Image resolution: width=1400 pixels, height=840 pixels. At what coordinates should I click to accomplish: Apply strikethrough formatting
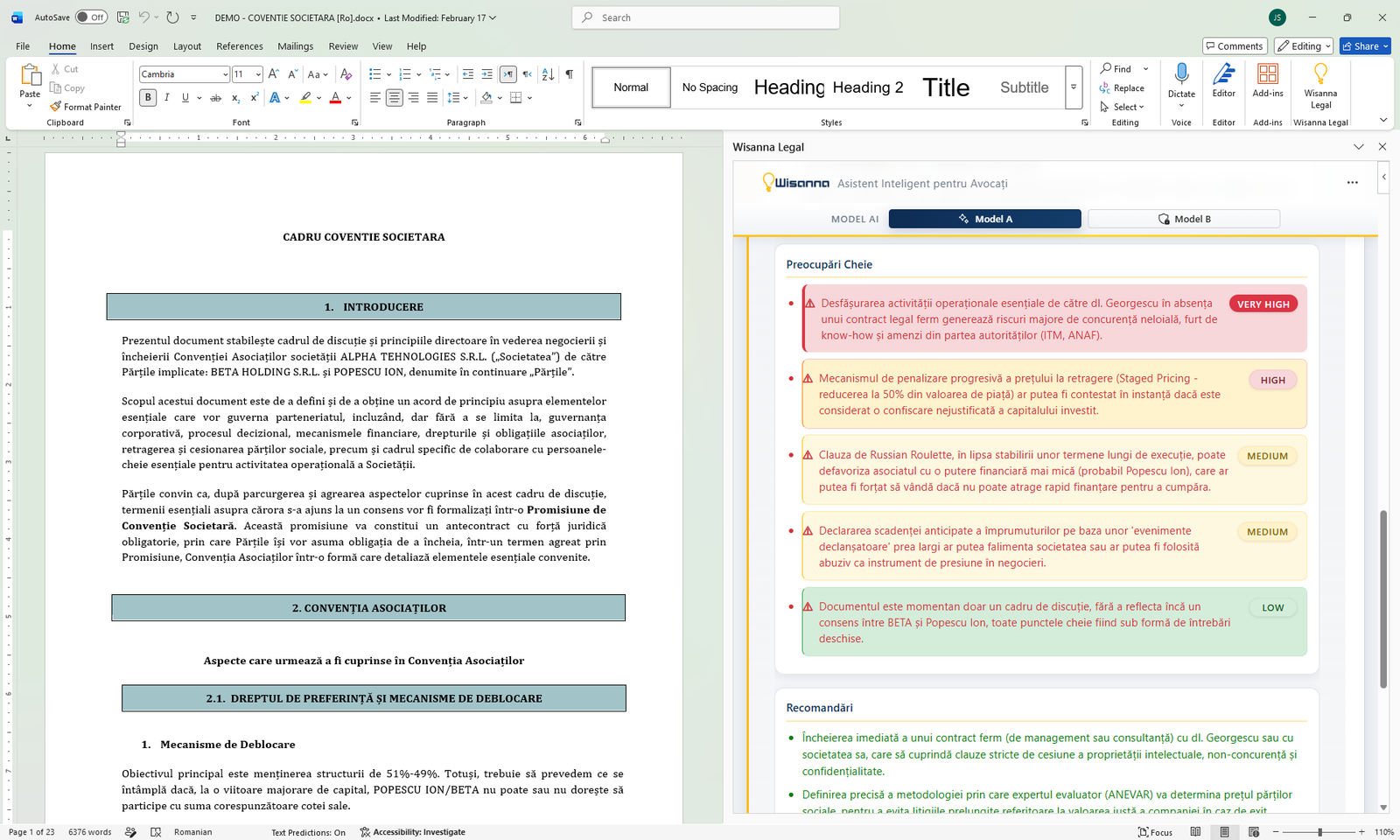pos(215,98)
